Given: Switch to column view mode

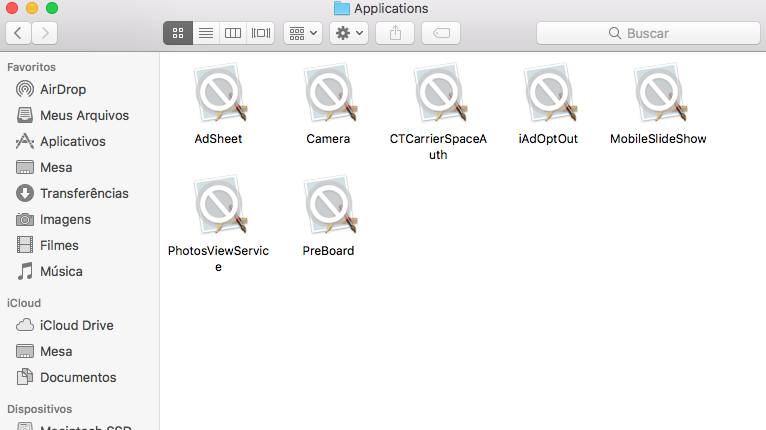Looking at the screenshot, I should (x=233, y=33).
